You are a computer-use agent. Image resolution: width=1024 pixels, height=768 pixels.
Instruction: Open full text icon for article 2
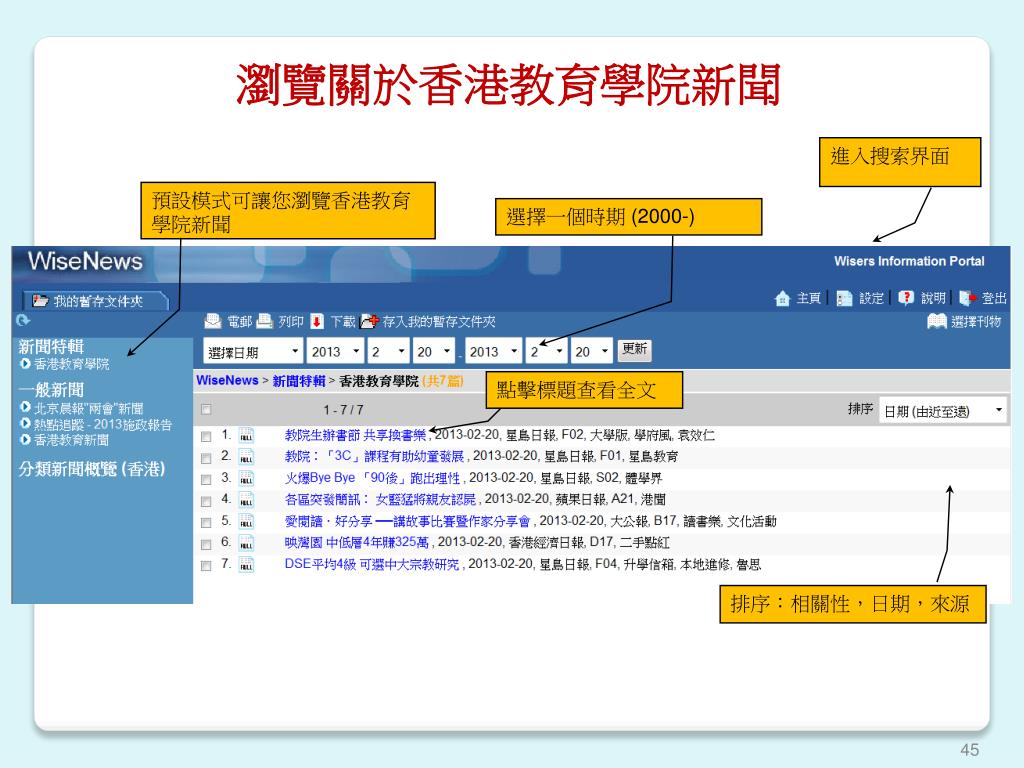coord(246,456)
